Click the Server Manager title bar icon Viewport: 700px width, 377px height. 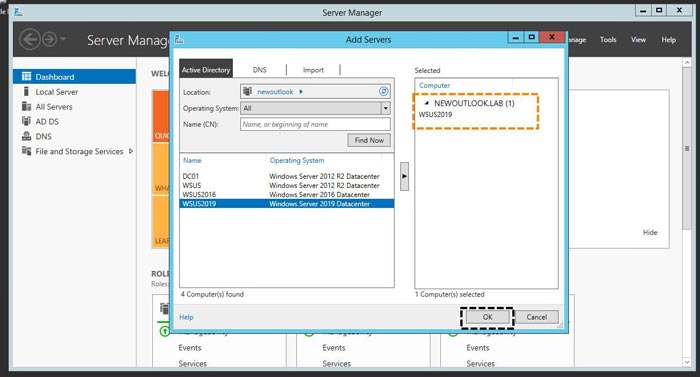(18, 12)
